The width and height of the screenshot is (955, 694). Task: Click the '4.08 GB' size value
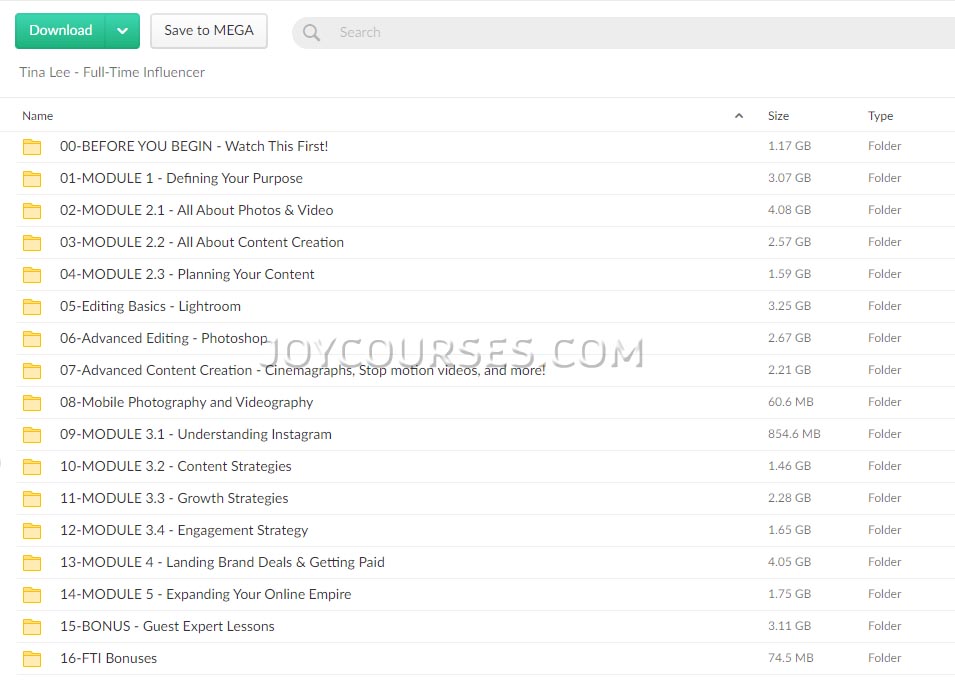tap(789, 210)
